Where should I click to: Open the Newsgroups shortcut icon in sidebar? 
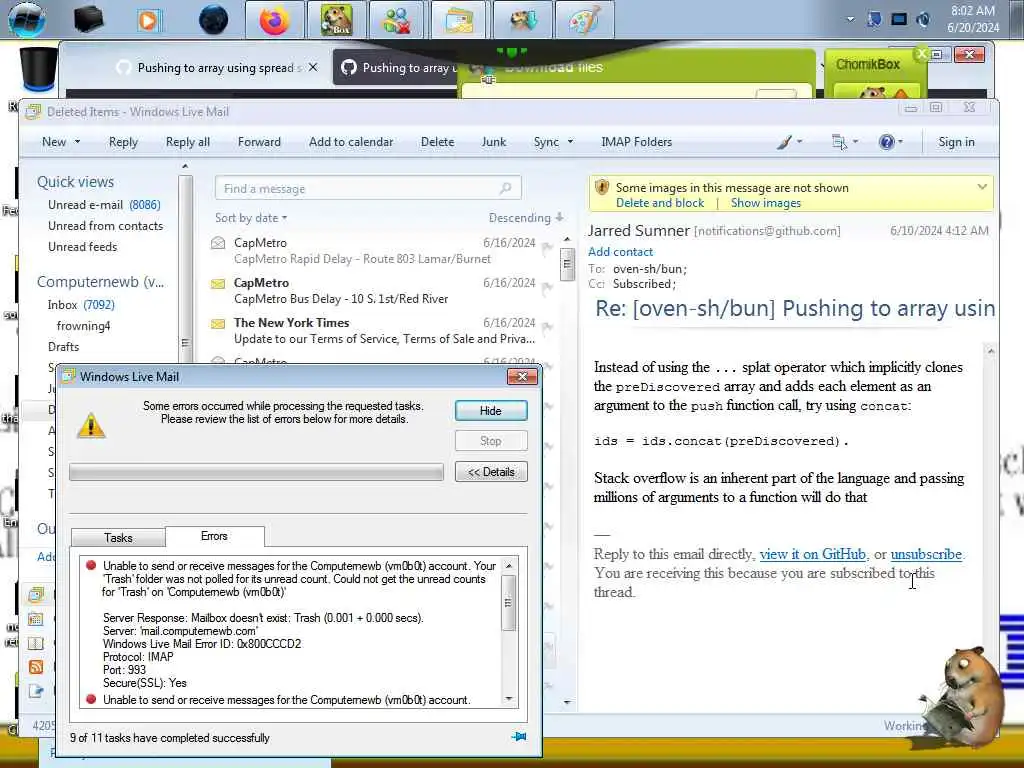pyautogui.click(x=36, y=691)
